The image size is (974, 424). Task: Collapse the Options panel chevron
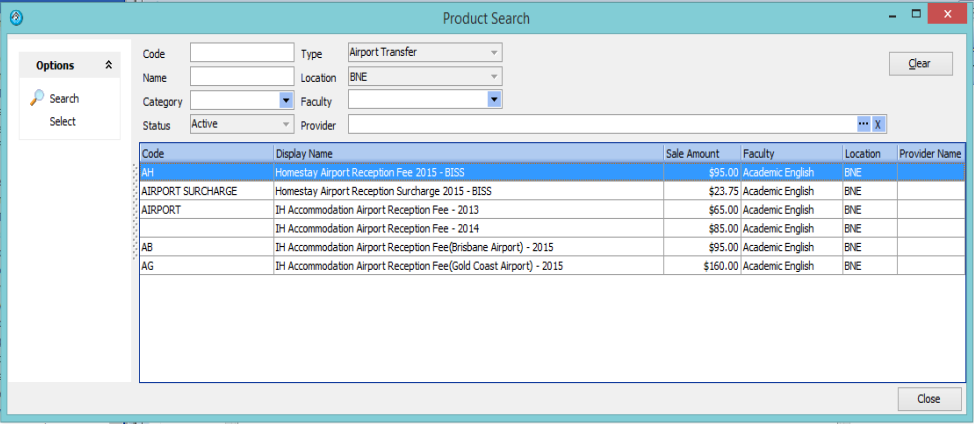click(x=108, y=66)
